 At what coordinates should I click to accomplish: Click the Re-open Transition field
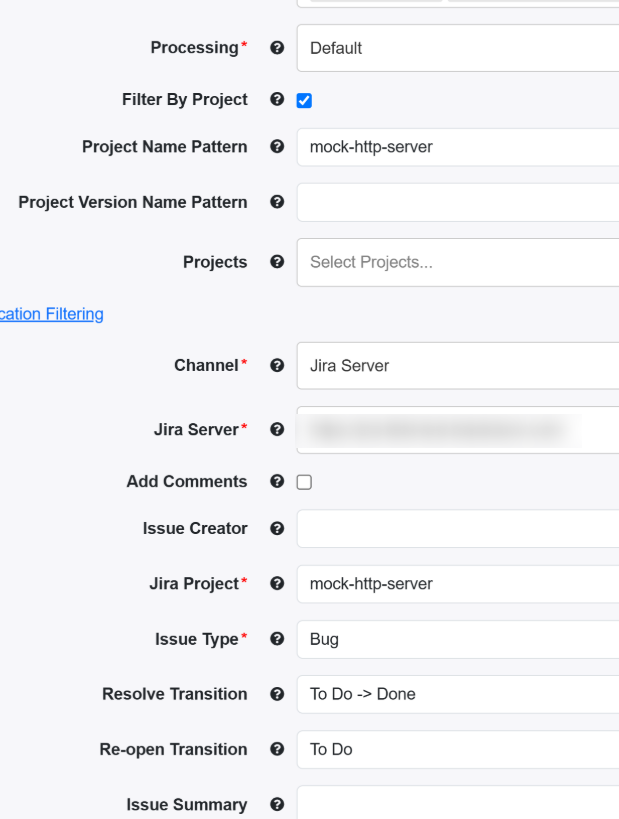(458, 750)
